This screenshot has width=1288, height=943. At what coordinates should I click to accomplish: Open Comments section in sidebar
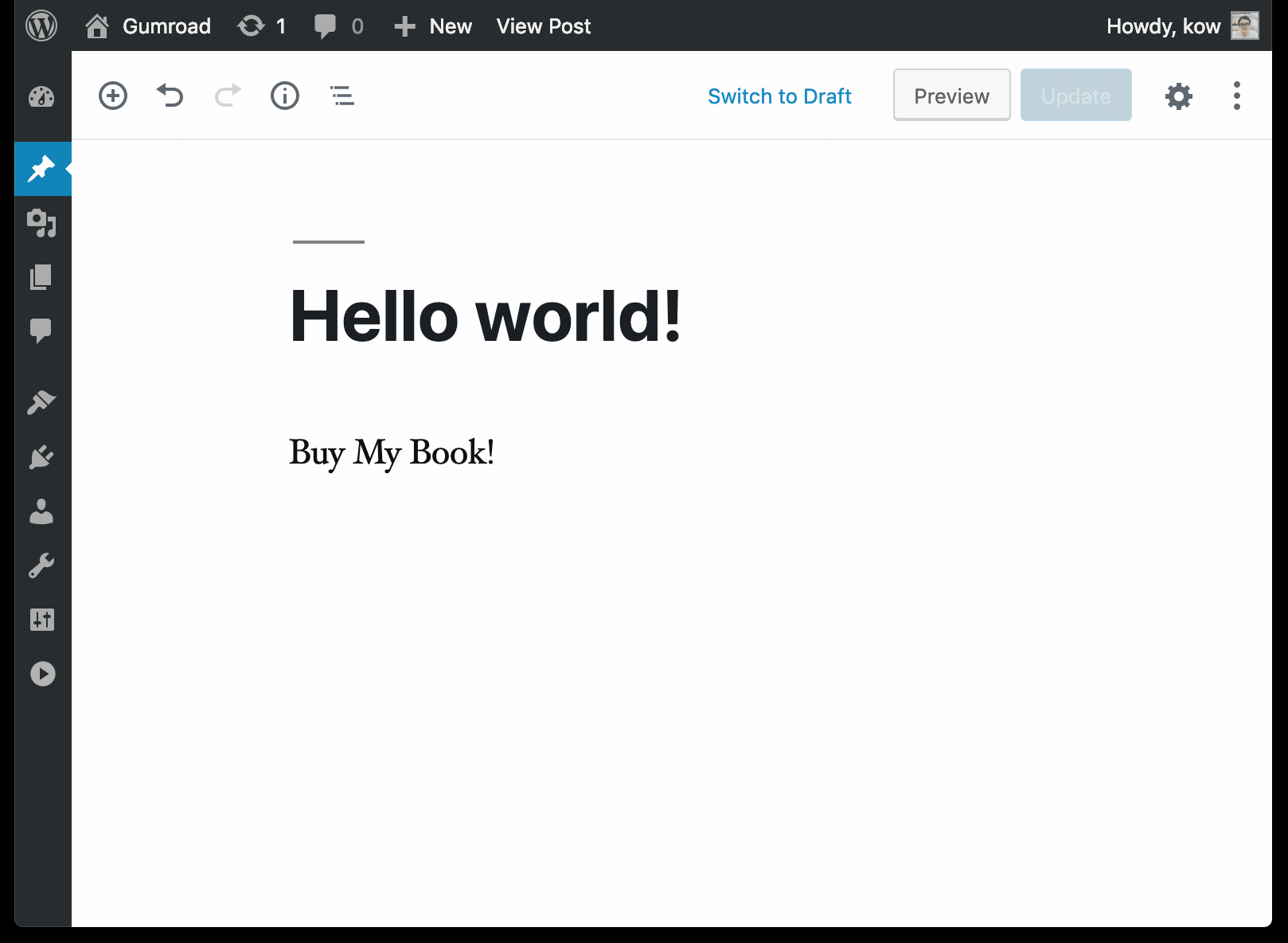pos(41,331)
